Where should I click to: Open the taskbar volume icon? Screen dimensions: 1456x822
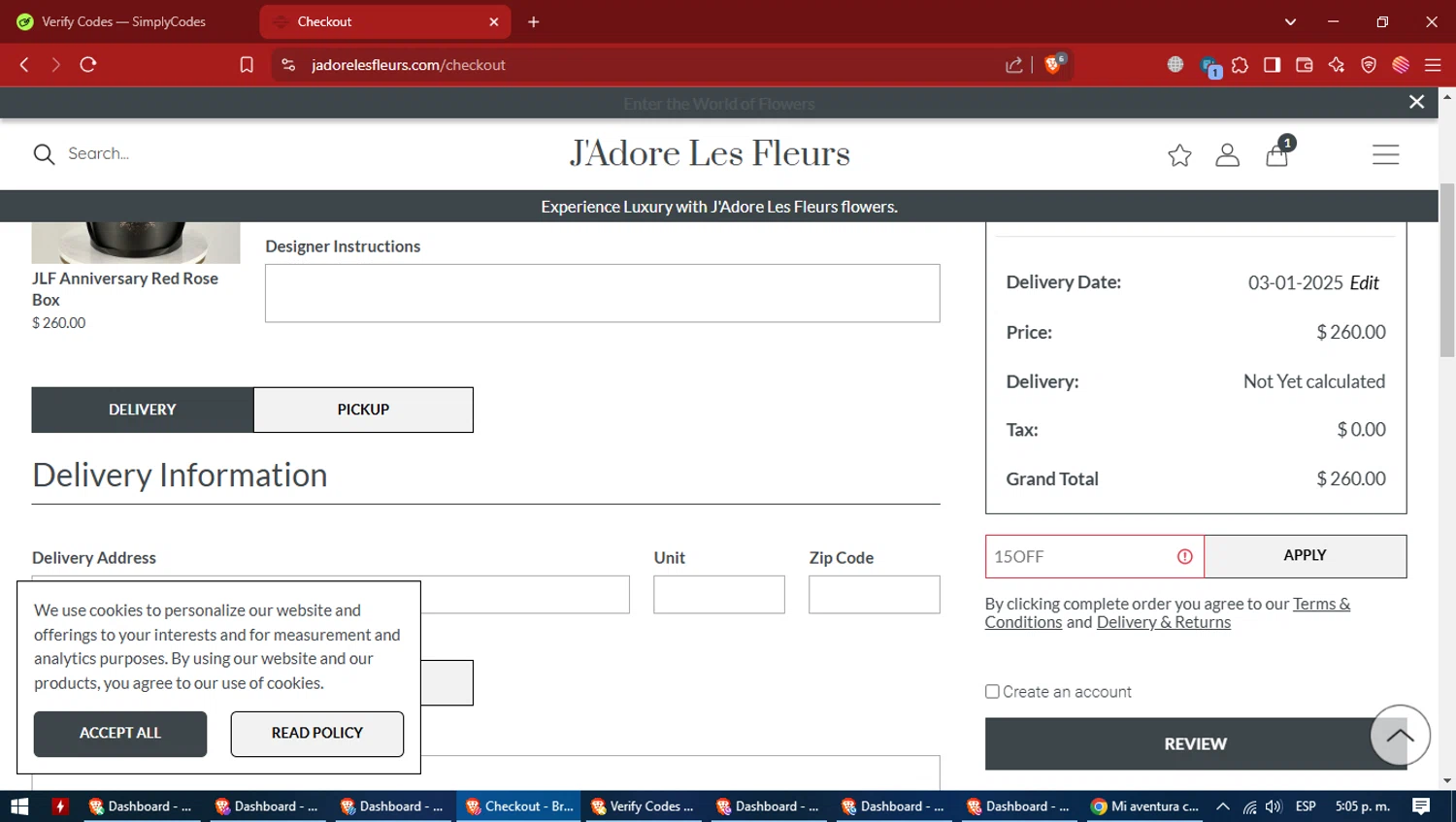click(x=1274, y=806)
